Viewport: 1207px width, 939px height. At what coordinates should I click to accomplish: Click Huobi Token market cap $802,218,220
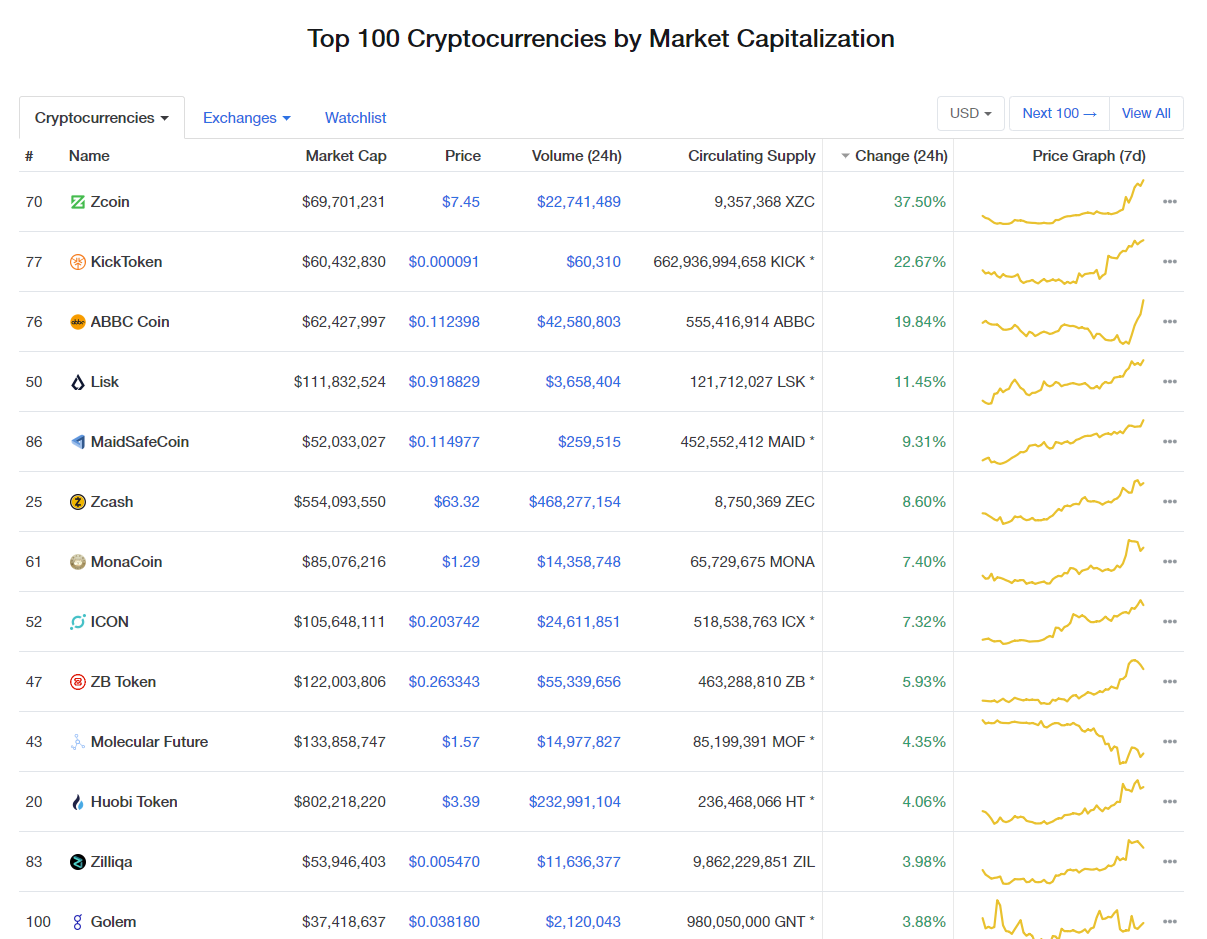coord(340,802)
